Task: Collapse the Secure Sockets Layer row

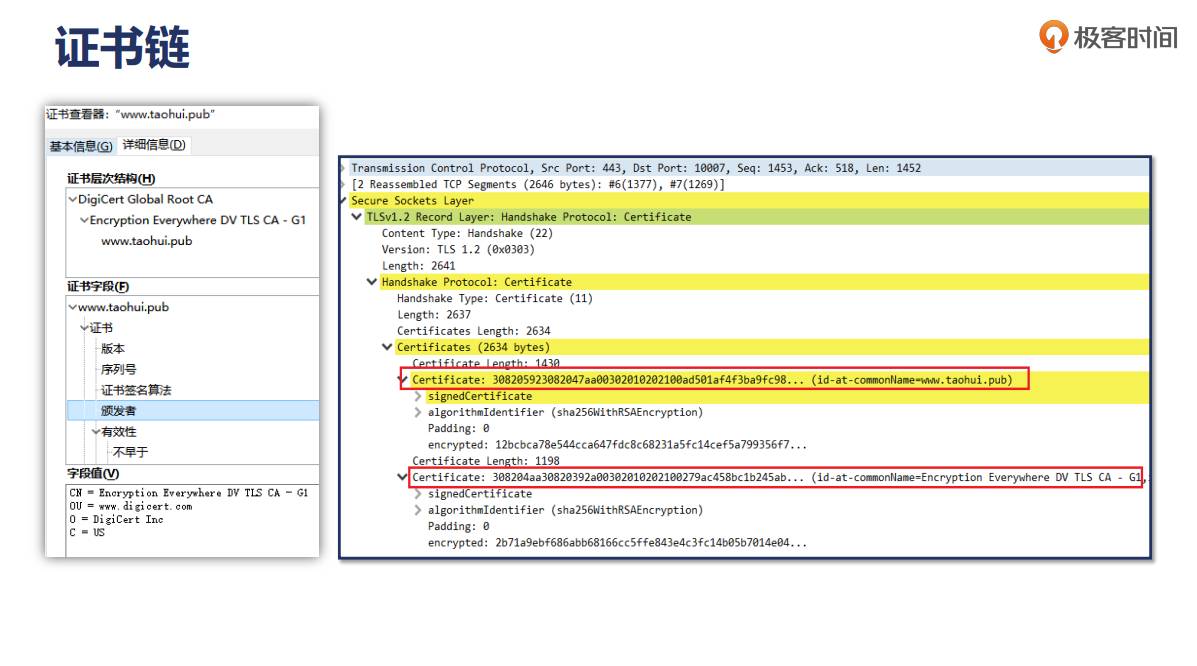Action: [x=344, y=200]
